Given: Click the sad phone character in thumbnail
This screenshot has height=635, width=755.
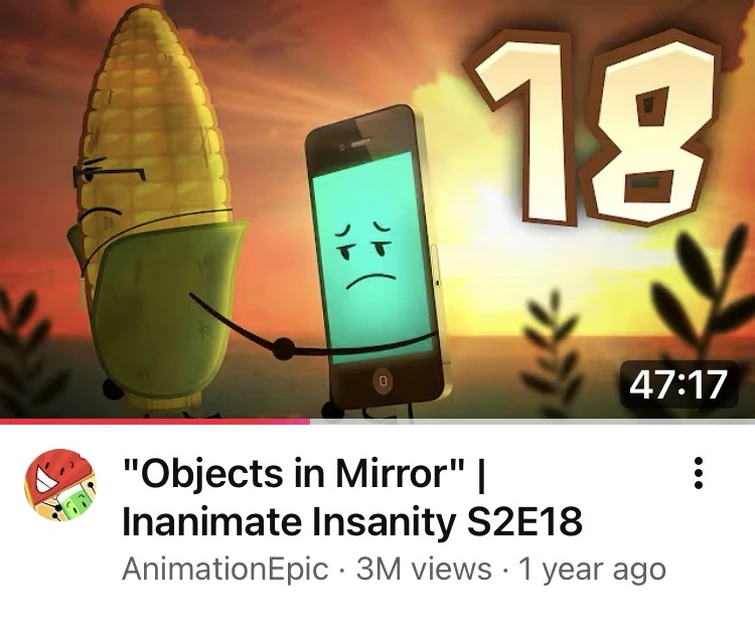Looking at the screenshot, I should coord(376,262).
